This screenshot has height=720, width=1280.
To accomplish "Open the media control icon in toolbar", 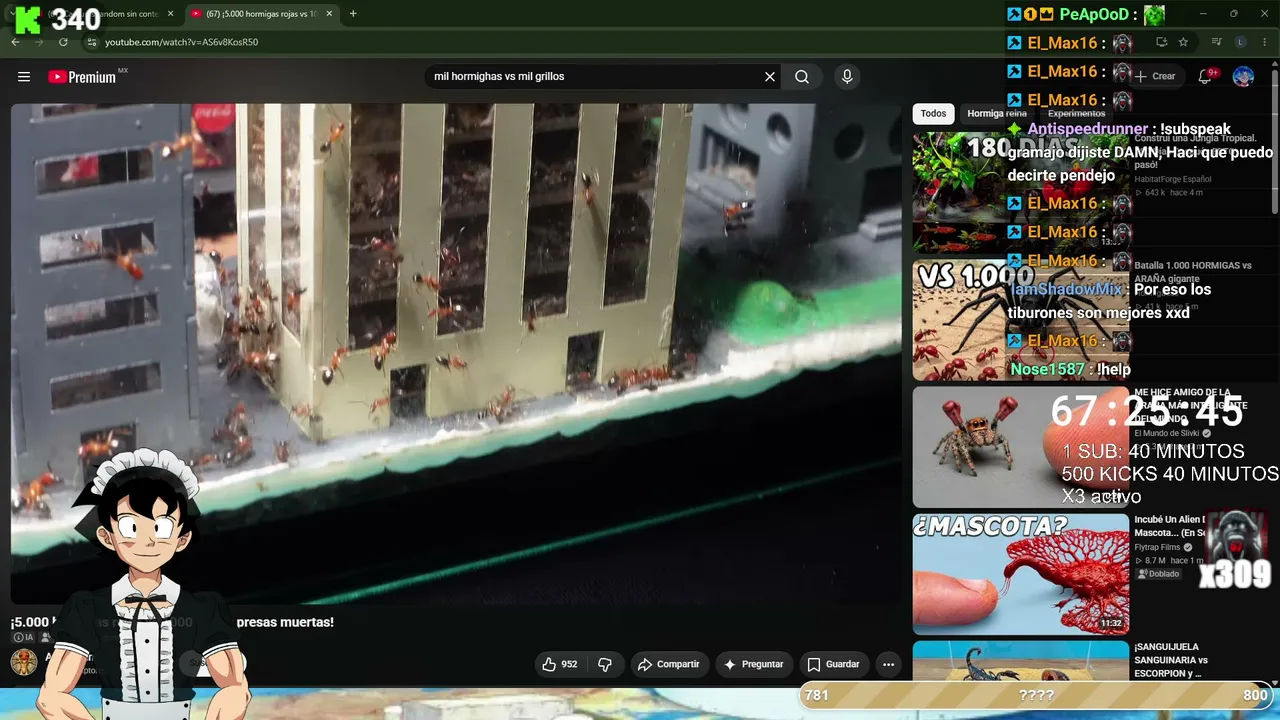I will (1217, 42).
